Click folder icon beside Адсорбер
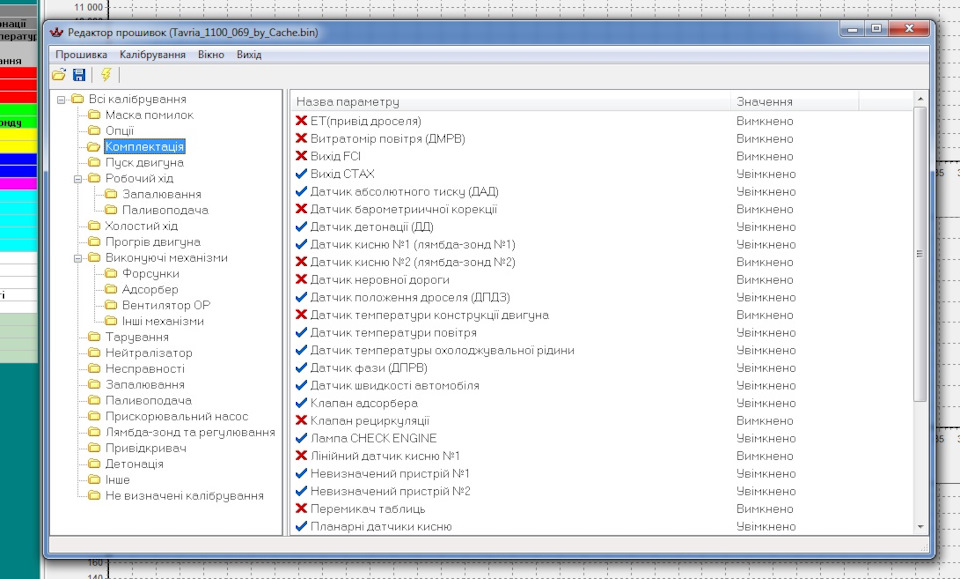960x579 pixels. click(x=111, y=289)
